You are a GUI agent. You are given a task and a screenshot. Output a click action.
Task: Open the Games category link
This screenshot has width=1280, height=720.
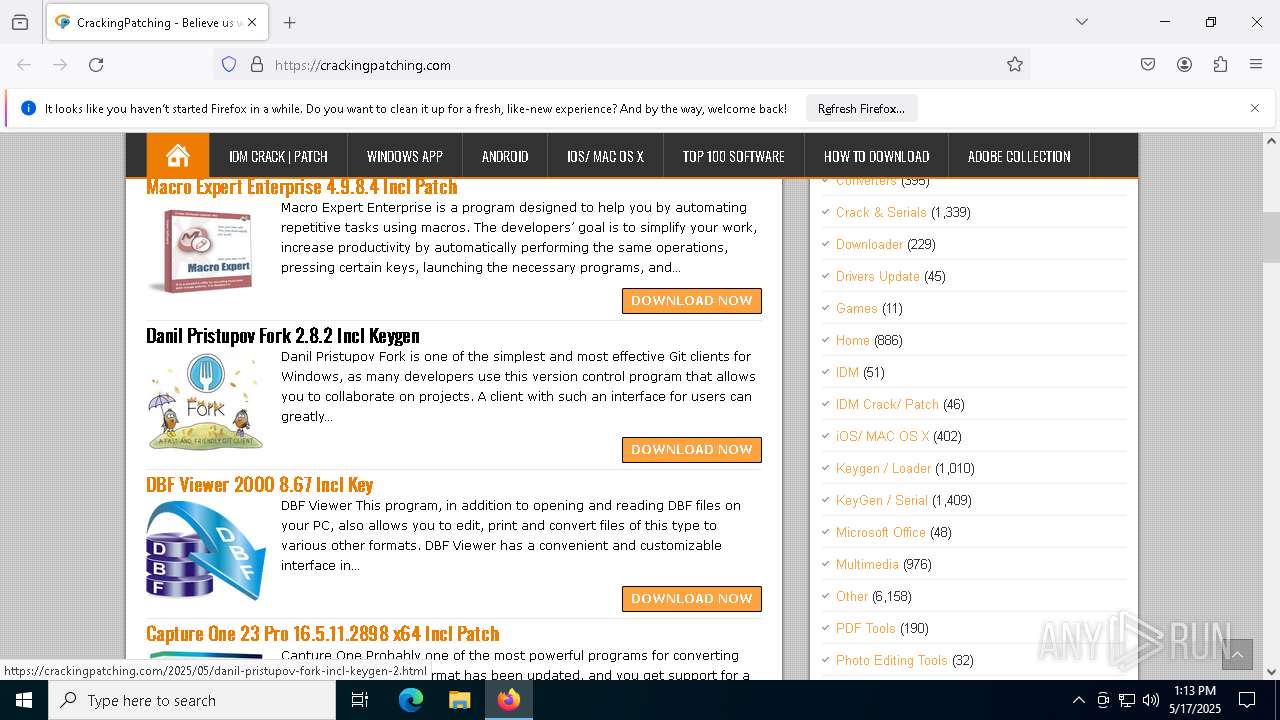tap(857, 308)
